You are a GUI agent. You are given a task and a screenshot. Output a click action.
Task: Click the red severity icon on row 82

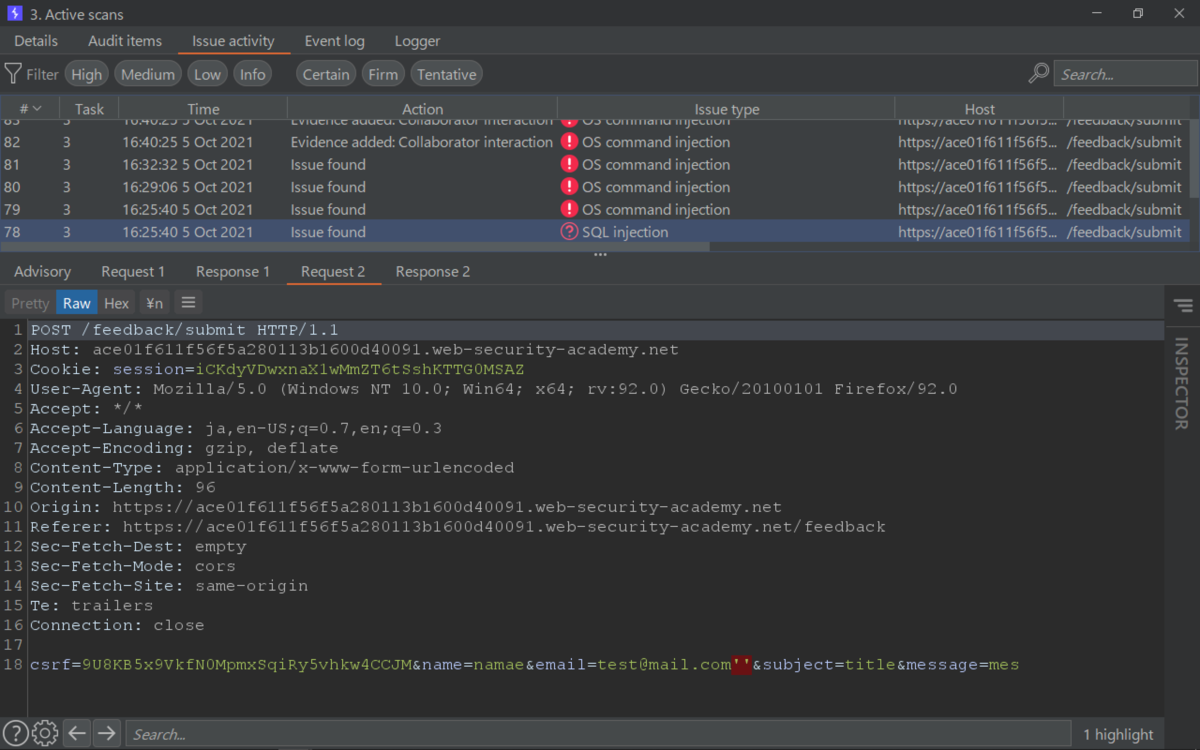click(x=569, y=142)
